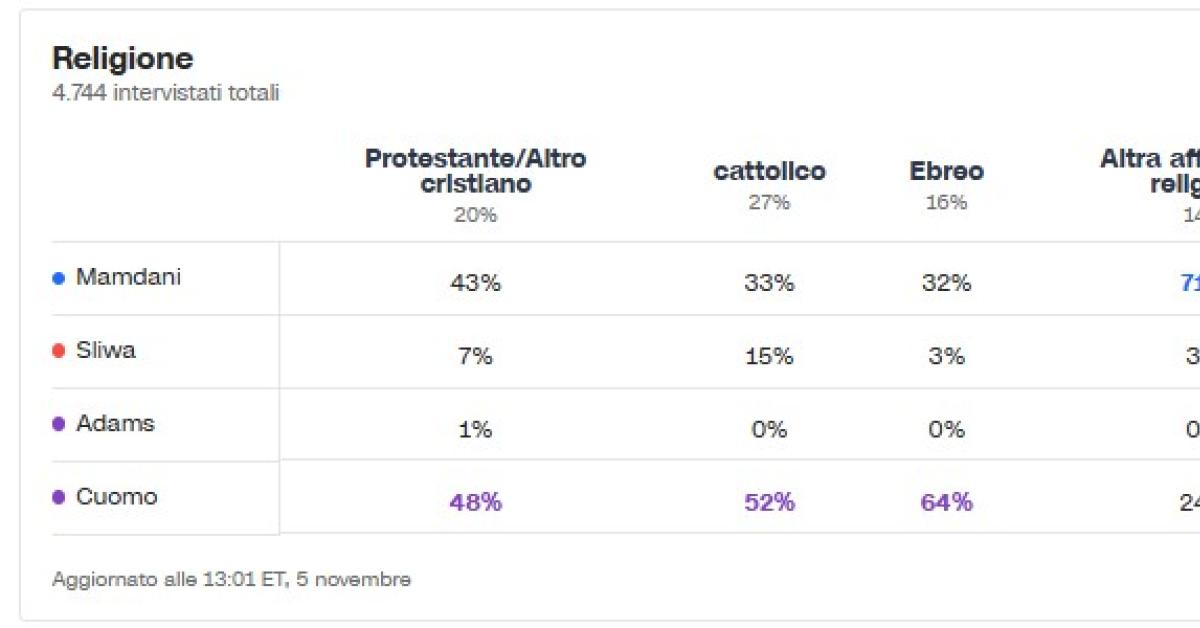Click the Protestante/Altro cristiano column header
The width and height of the screenshot is (1200, 628).
475,171
